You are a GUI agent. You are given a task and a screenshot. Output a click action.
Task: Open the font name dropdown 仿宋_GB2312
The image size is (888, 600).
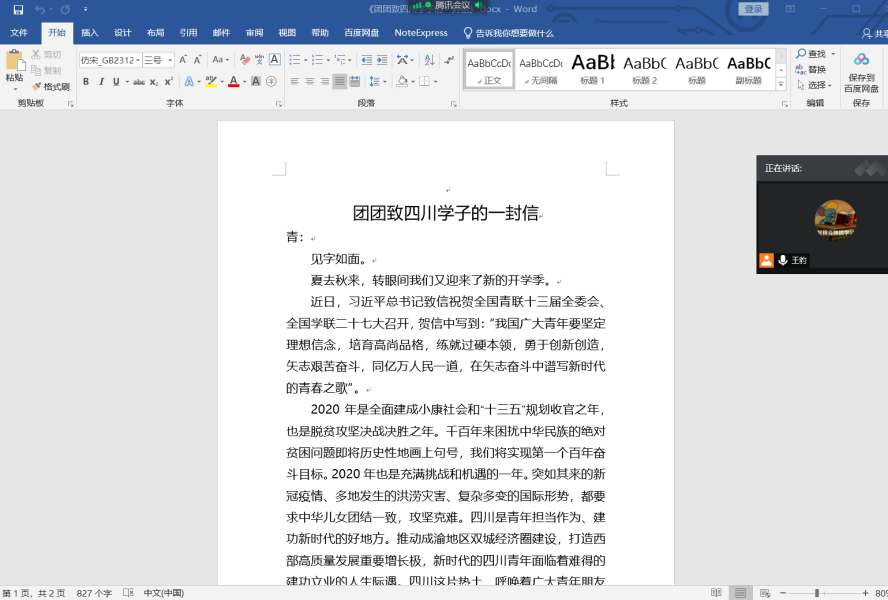tap(138, 60)
